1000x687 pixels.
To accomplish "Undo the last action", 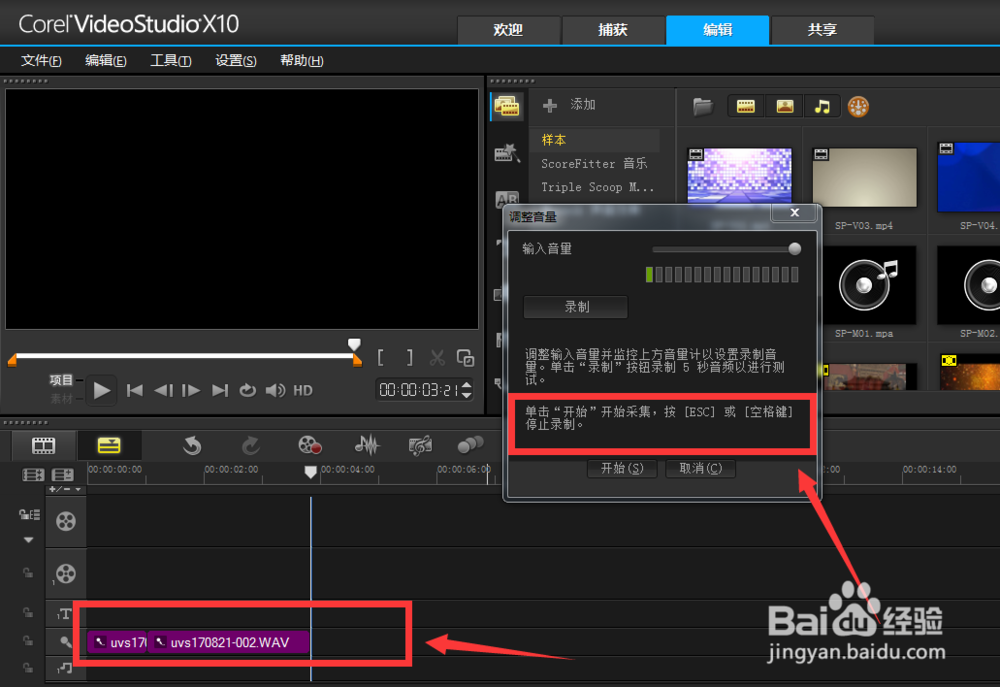I will pos(192,445).
